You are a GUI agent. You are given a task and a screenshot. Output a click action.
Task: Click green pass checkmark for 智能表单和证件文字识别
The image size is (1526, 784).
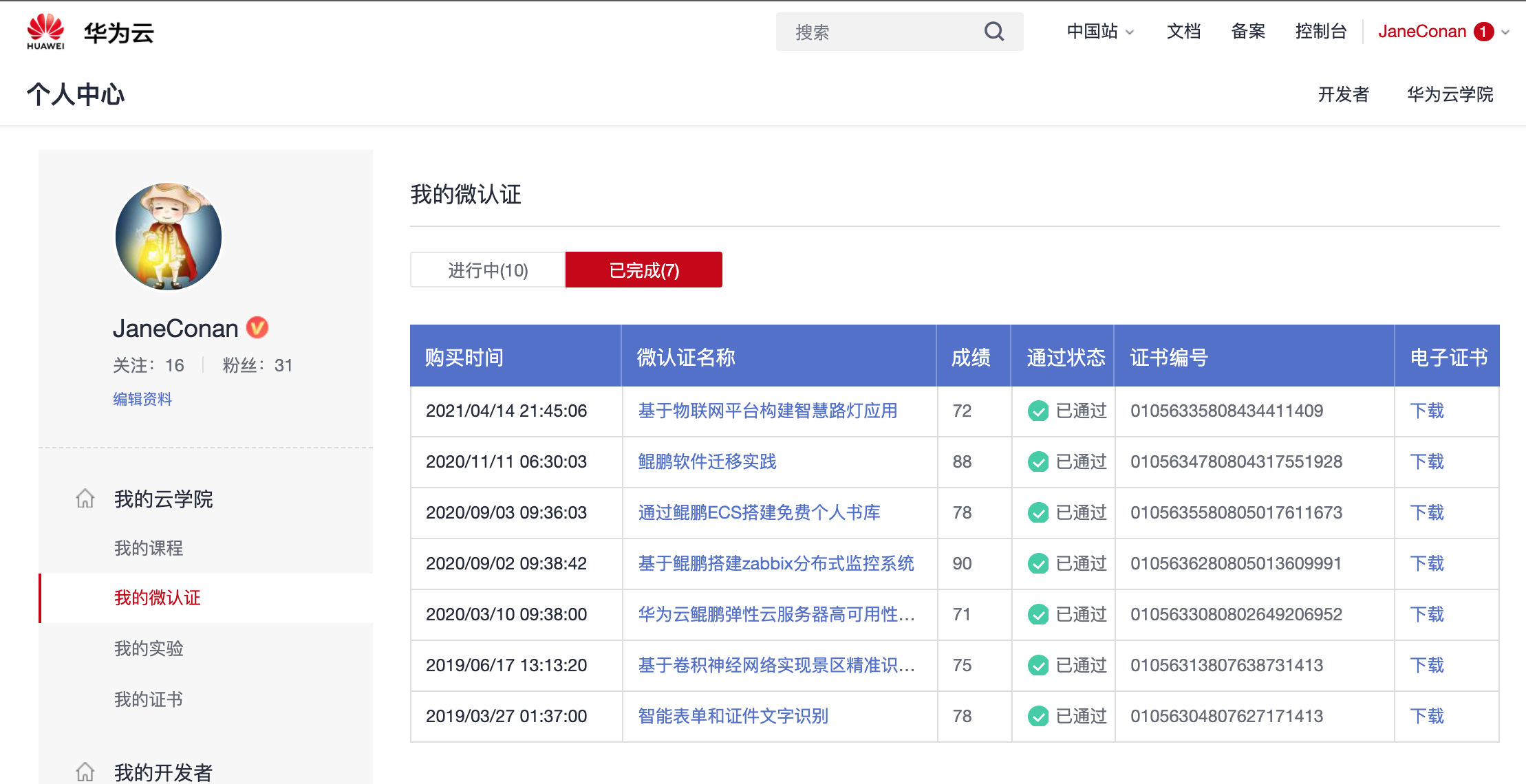(1038, 716)
